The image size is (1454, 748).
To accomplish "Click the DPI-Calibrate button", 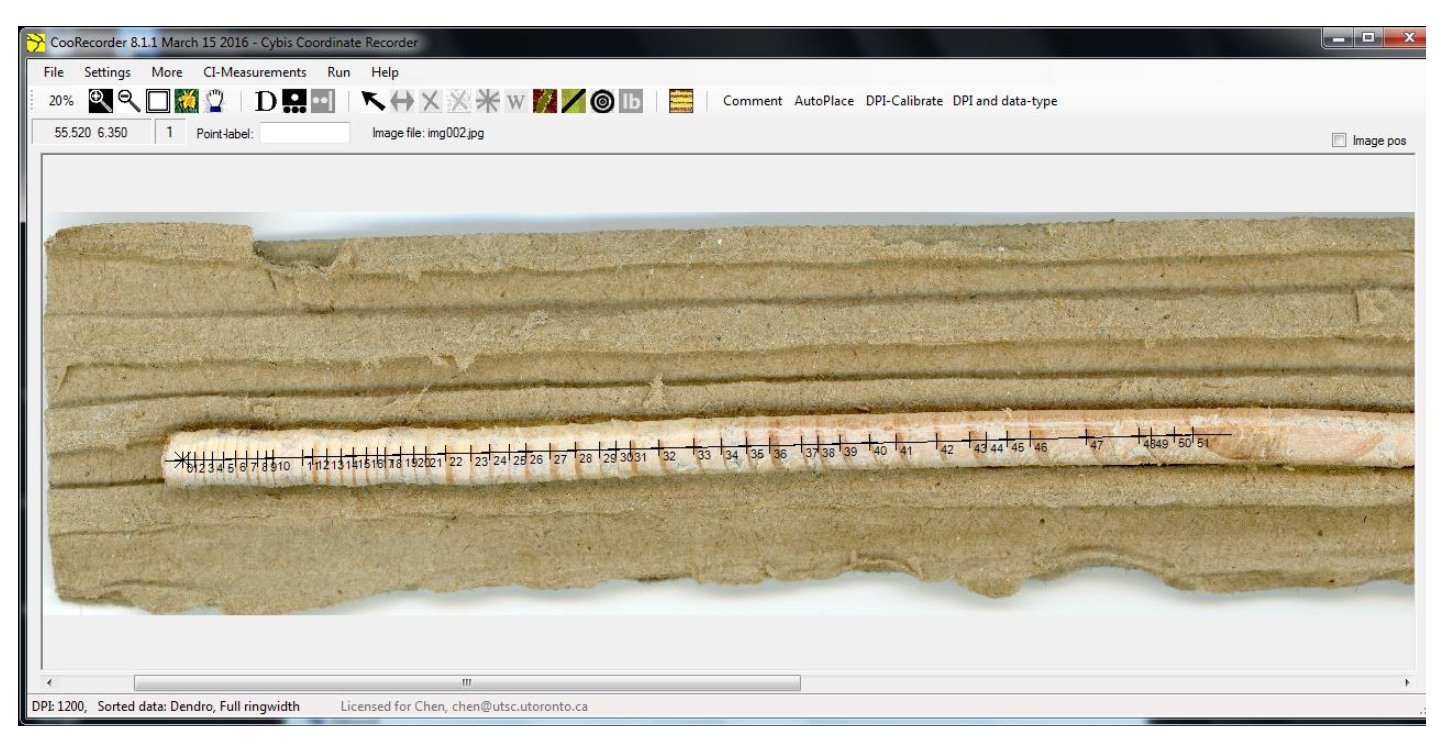I will pos(905,101).
